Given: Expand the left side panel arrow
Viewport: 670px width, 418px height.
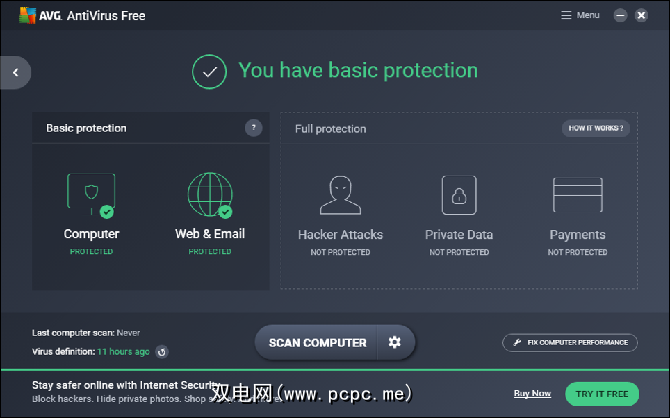Looking at the screenshot, I should click(x=15, y=72).
